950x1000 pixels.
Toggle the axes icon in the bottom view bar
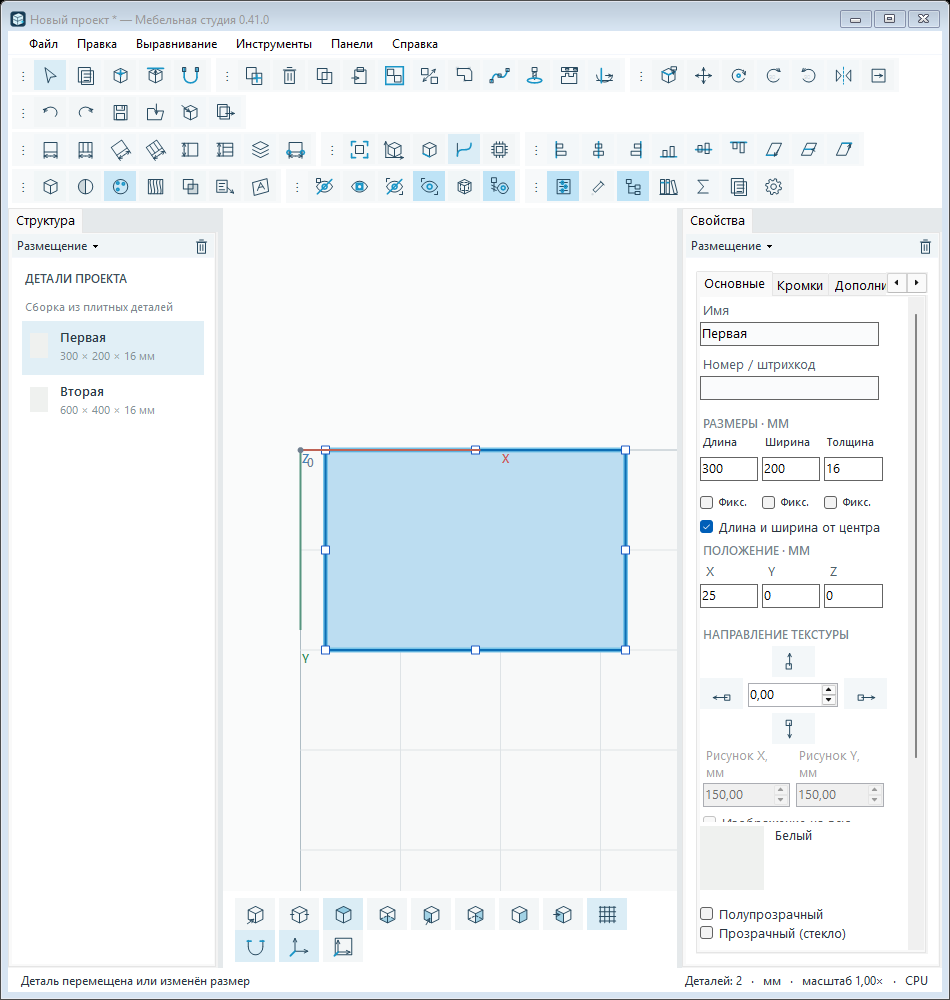pos(298,946)
